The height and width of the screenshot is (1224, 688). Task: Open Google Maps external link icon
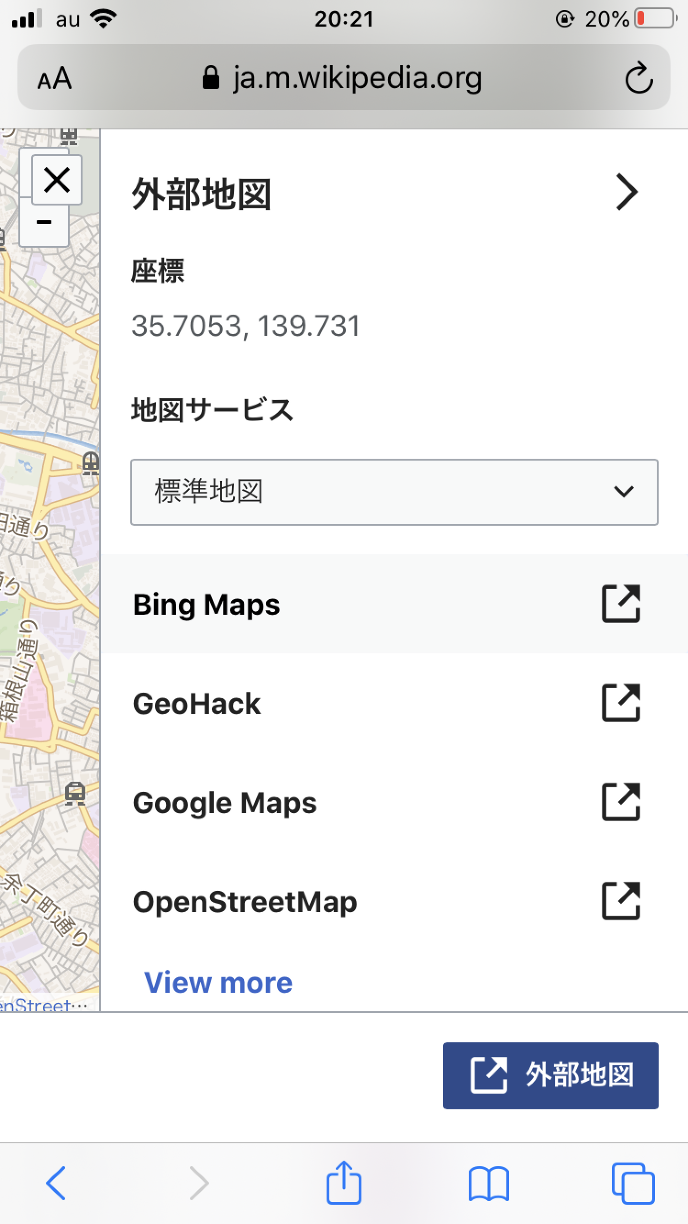[x=620, y=802]
